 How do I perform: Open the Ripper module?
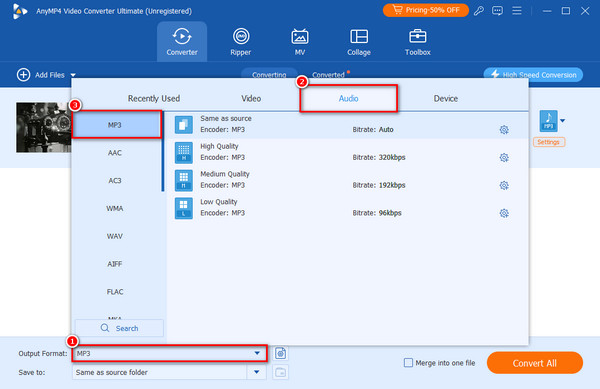point(241,42)
